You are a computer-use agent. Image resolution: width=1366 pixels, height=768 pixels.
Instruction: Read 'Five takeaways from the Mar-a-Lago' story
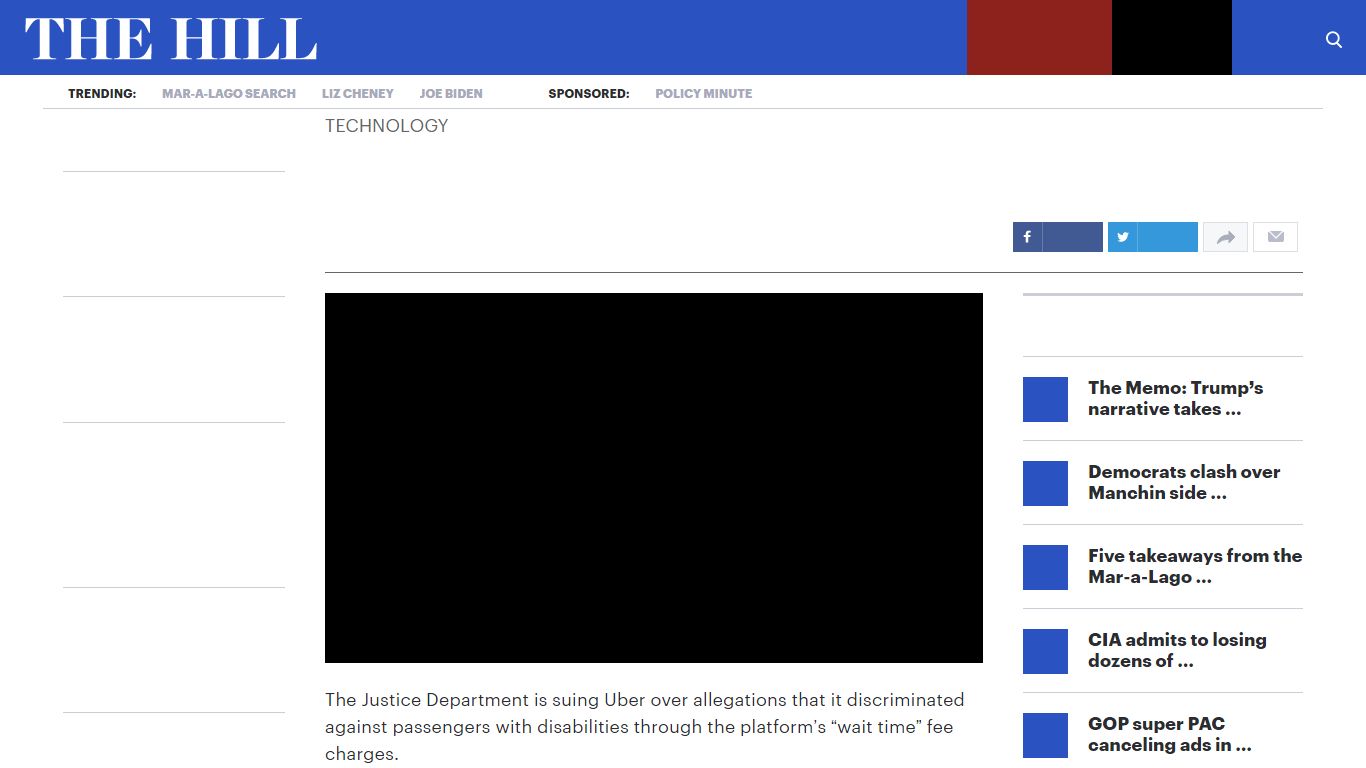(1195, 566)
